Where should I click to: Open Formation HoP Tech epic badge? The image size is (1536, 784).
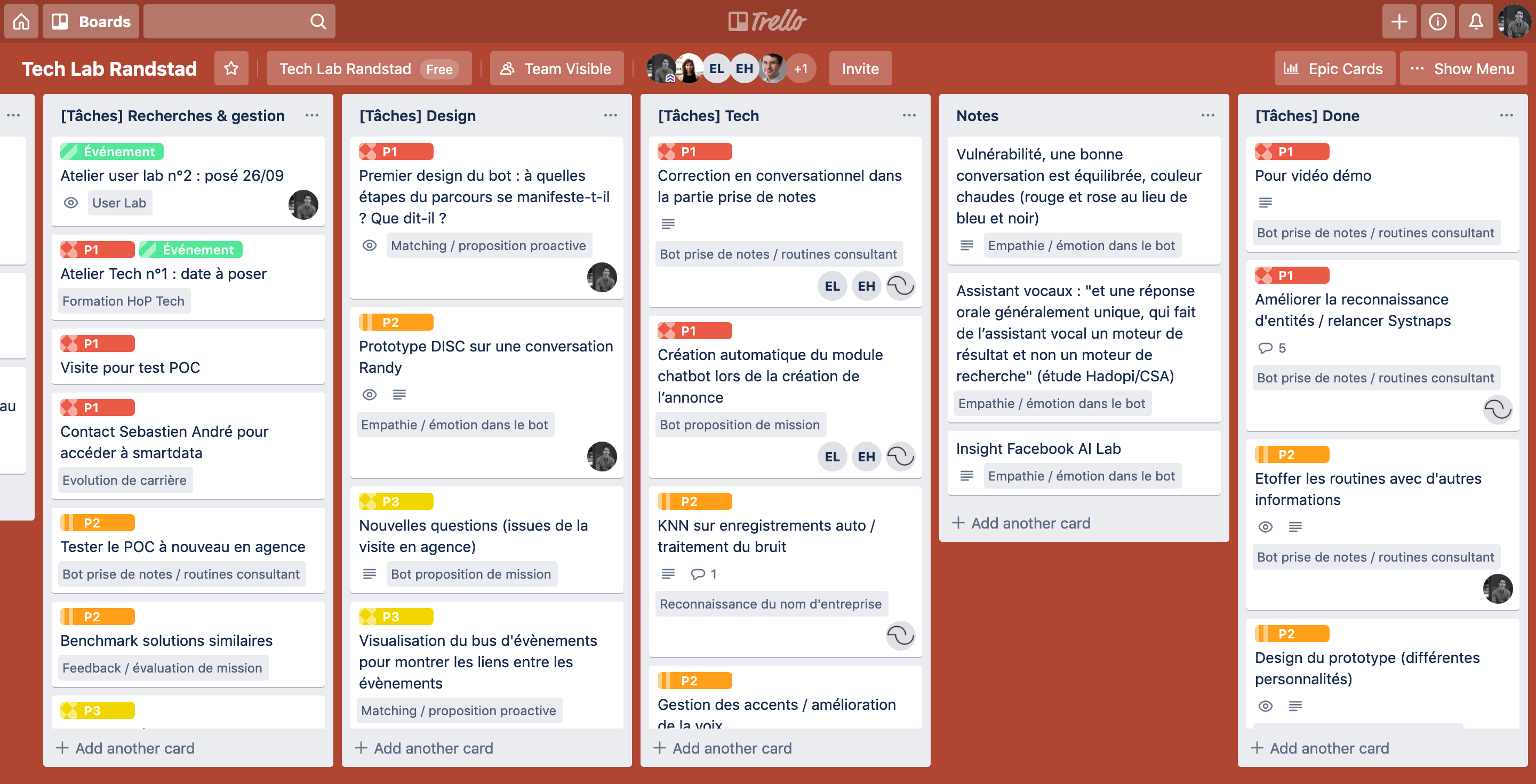click(123, 301)
